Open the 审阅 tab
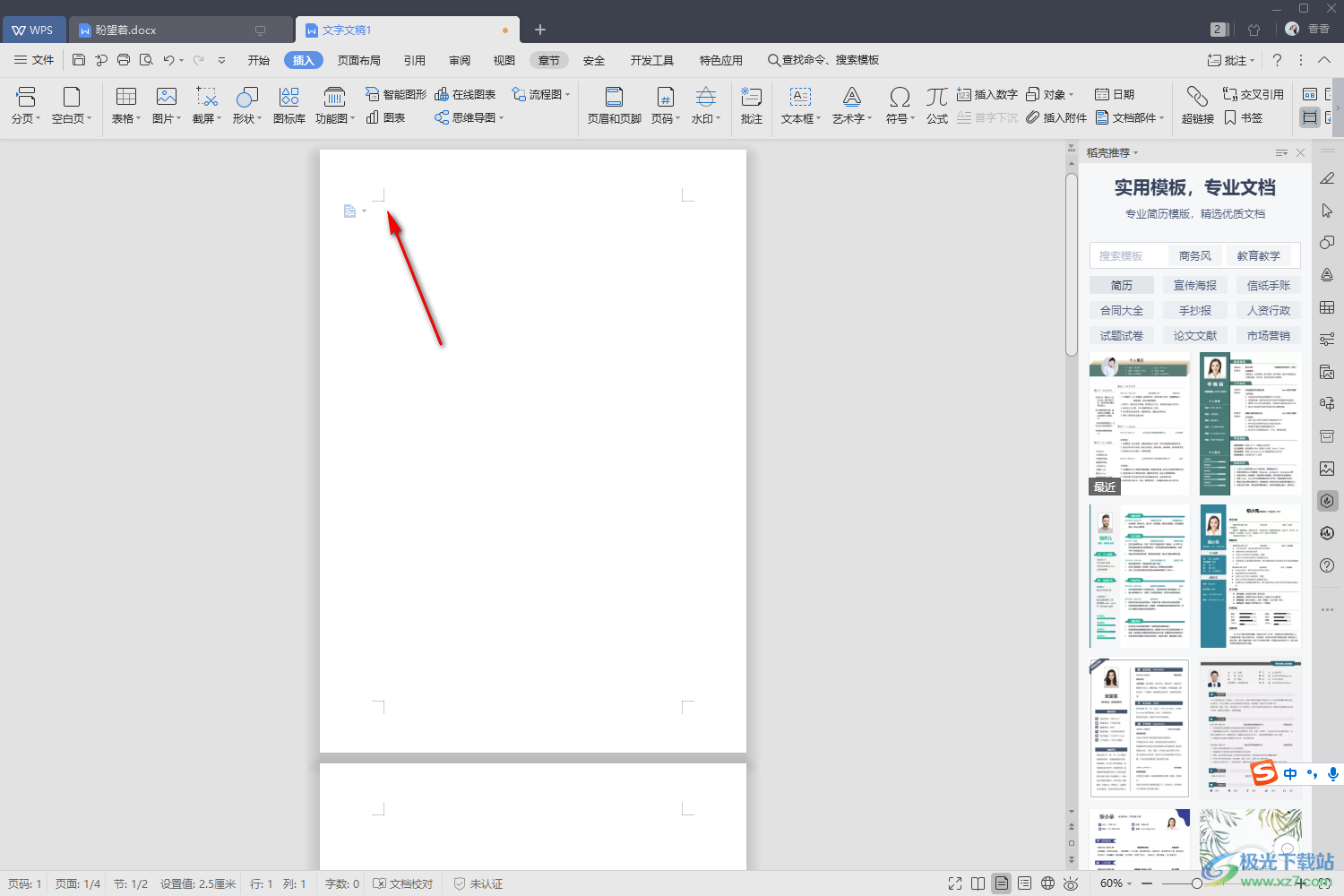The width and height of the screenshot is (1344, 896). pyautogui.click(x=460, y=60)
